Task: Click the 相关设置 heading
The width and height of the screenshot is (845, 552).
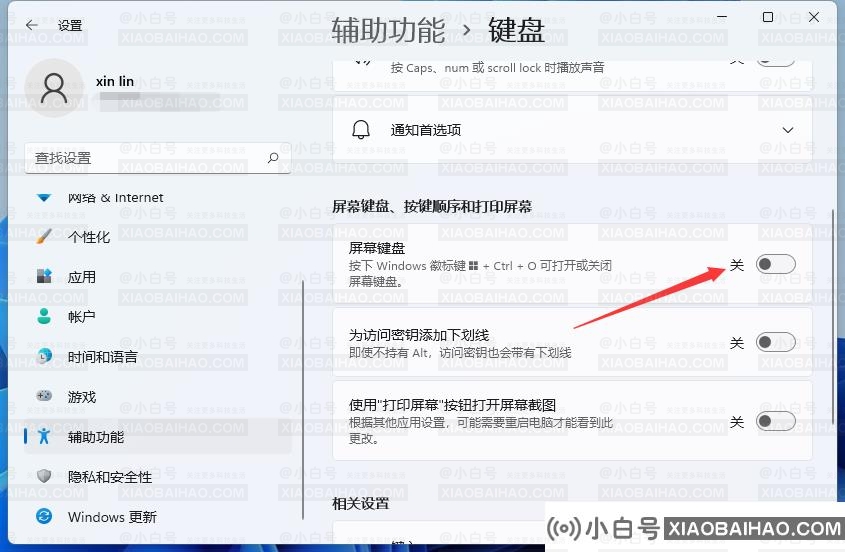Action: [x=361, y=503]
